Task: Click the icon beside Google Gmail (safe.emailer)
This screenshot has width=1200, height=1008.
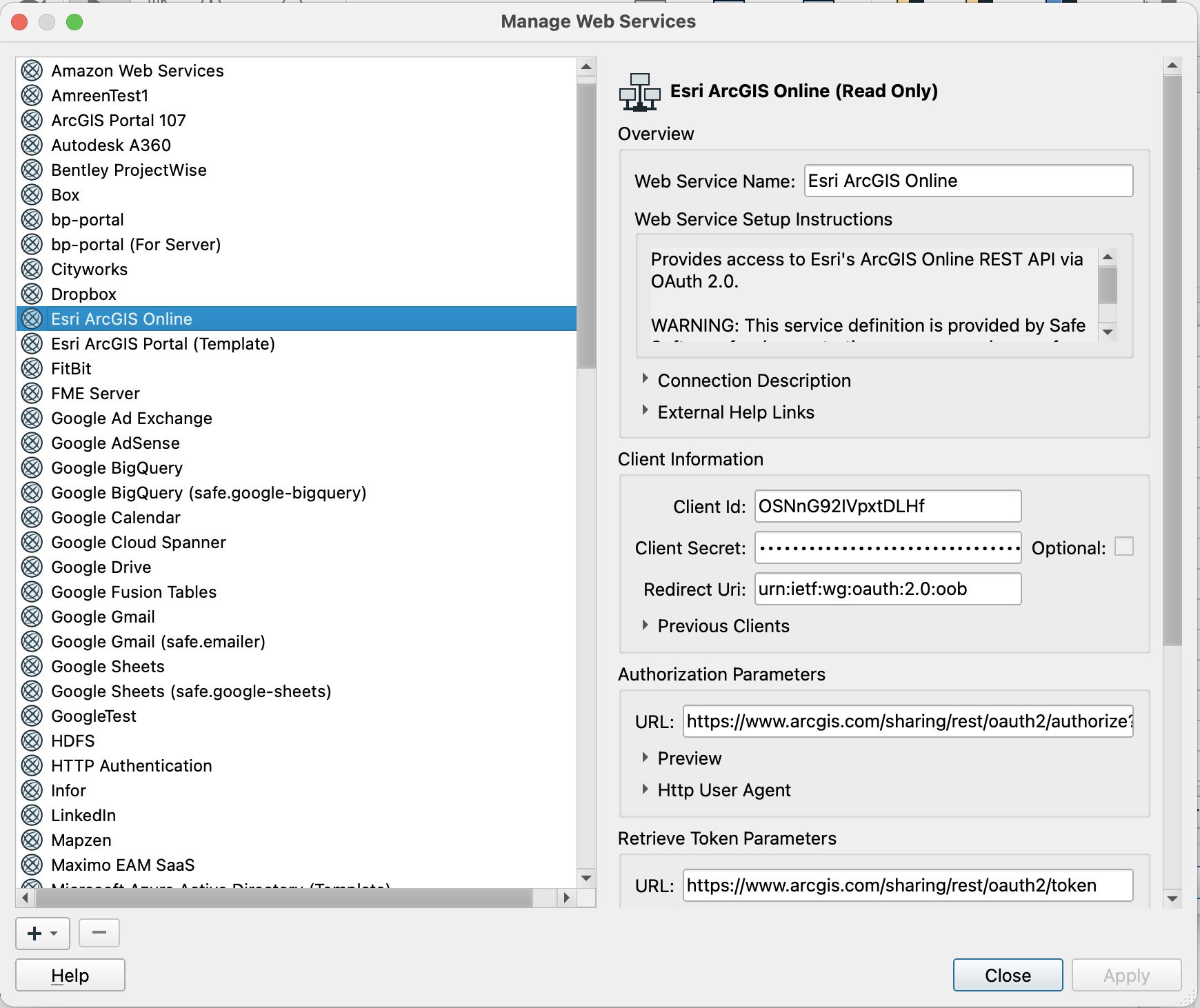Action: point(32,641)
